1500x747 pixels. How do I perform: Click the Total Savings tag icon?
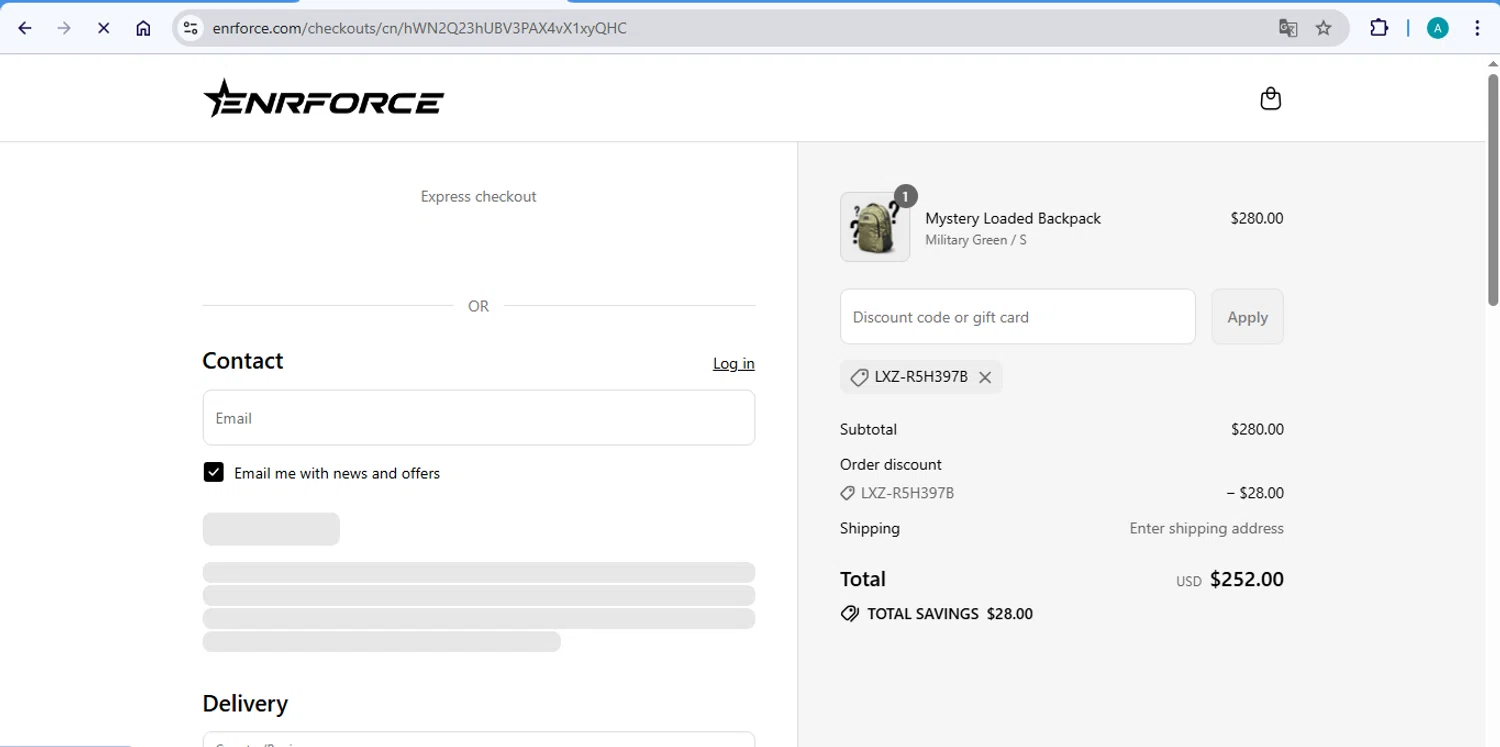(x=850, y=614)
